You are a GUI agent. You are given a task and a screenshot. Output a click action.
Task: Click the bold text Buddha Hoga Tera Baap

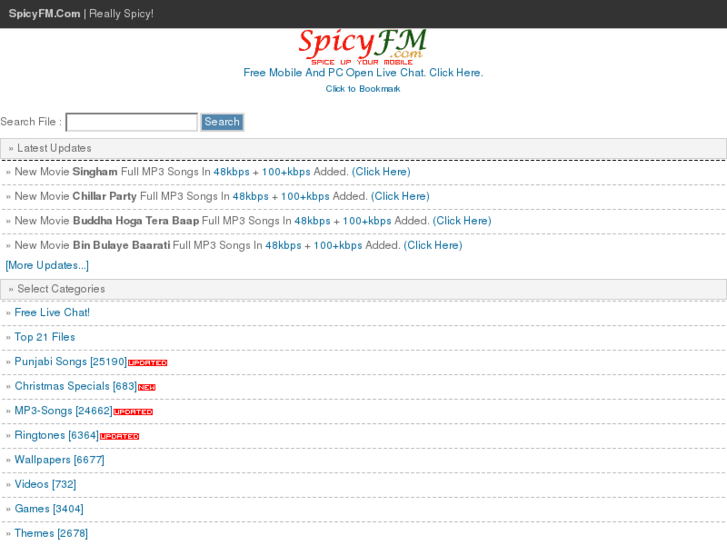tap(136, 221)
